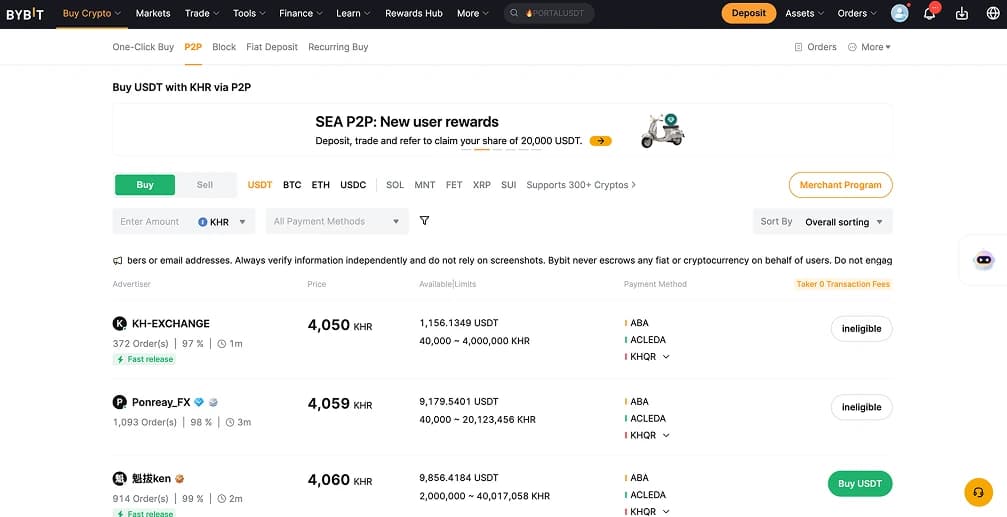1007x517 pixels.
Task: Open the user profile avatar
Action: (900, 13)
